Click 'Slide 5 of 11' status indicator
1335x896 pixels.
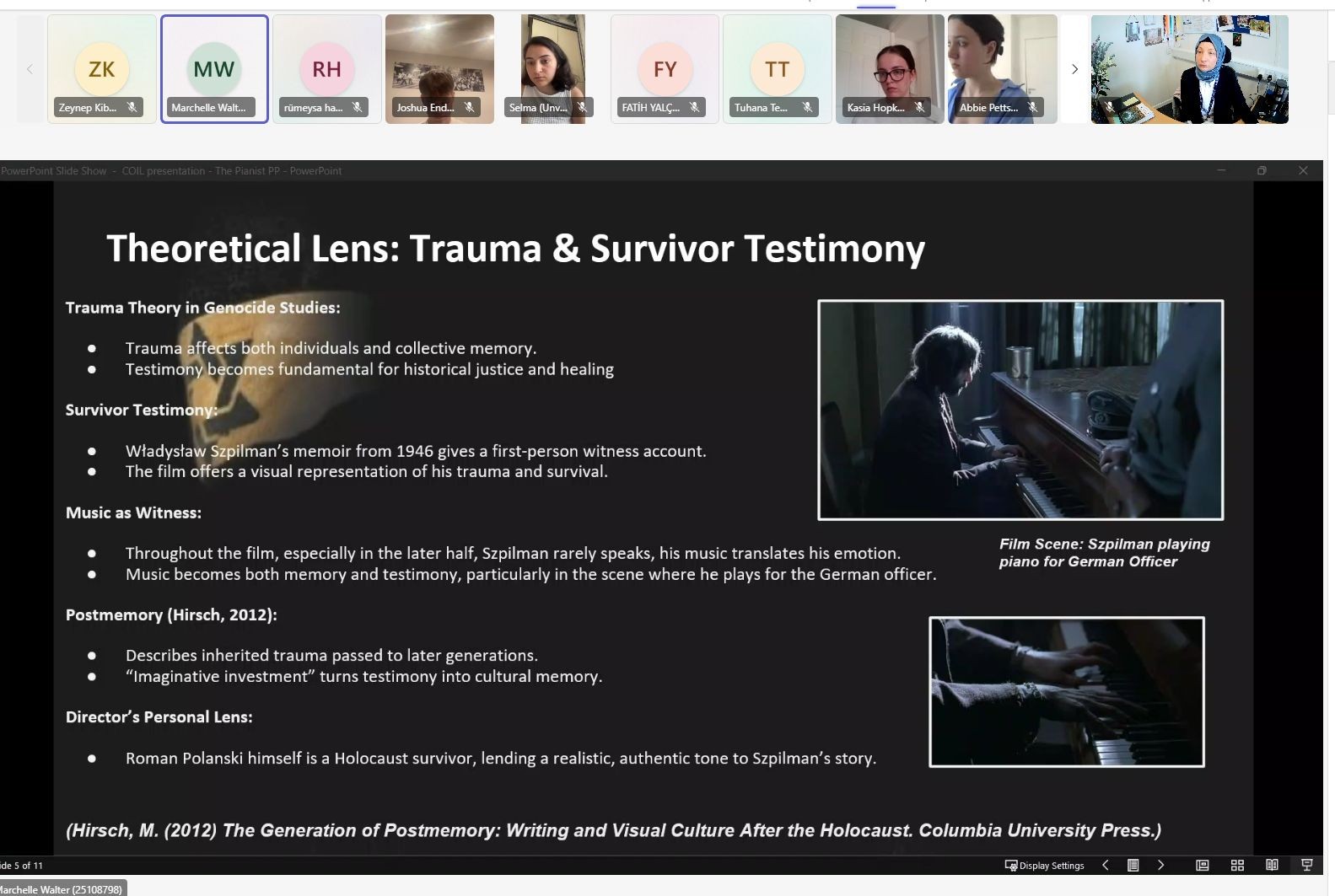22,865
